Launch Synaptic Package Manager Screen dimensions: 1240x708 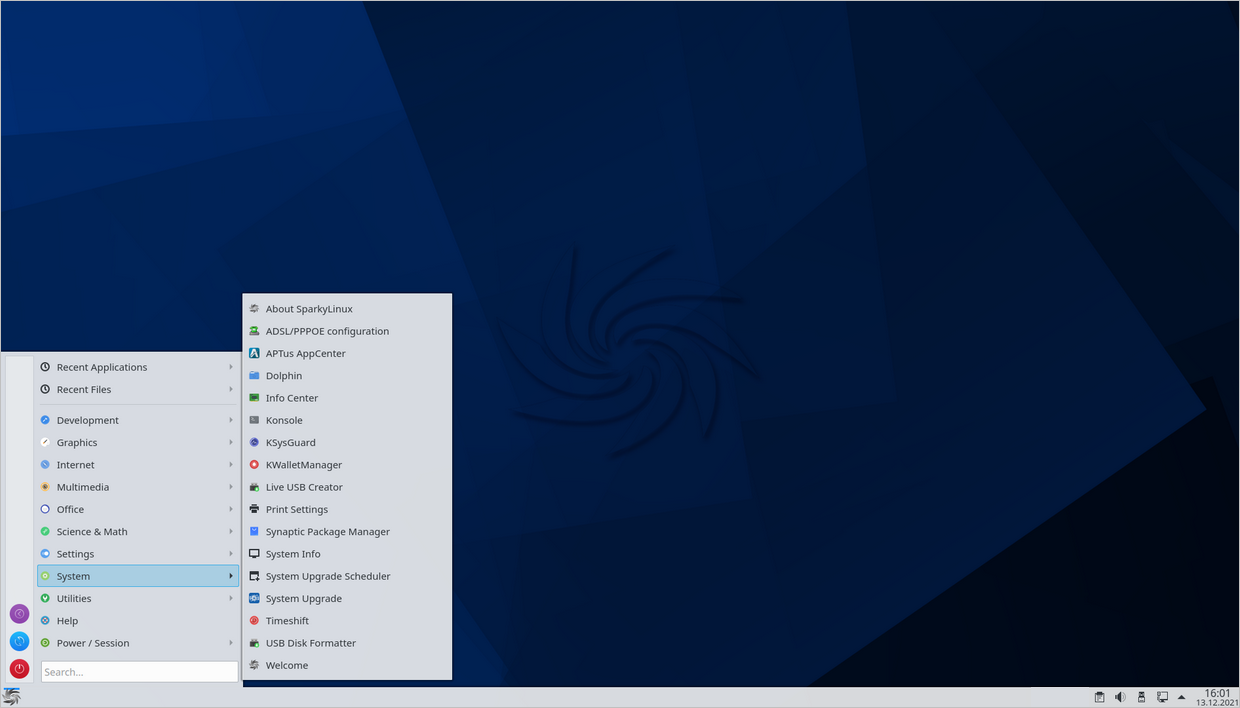coord(327,532)
